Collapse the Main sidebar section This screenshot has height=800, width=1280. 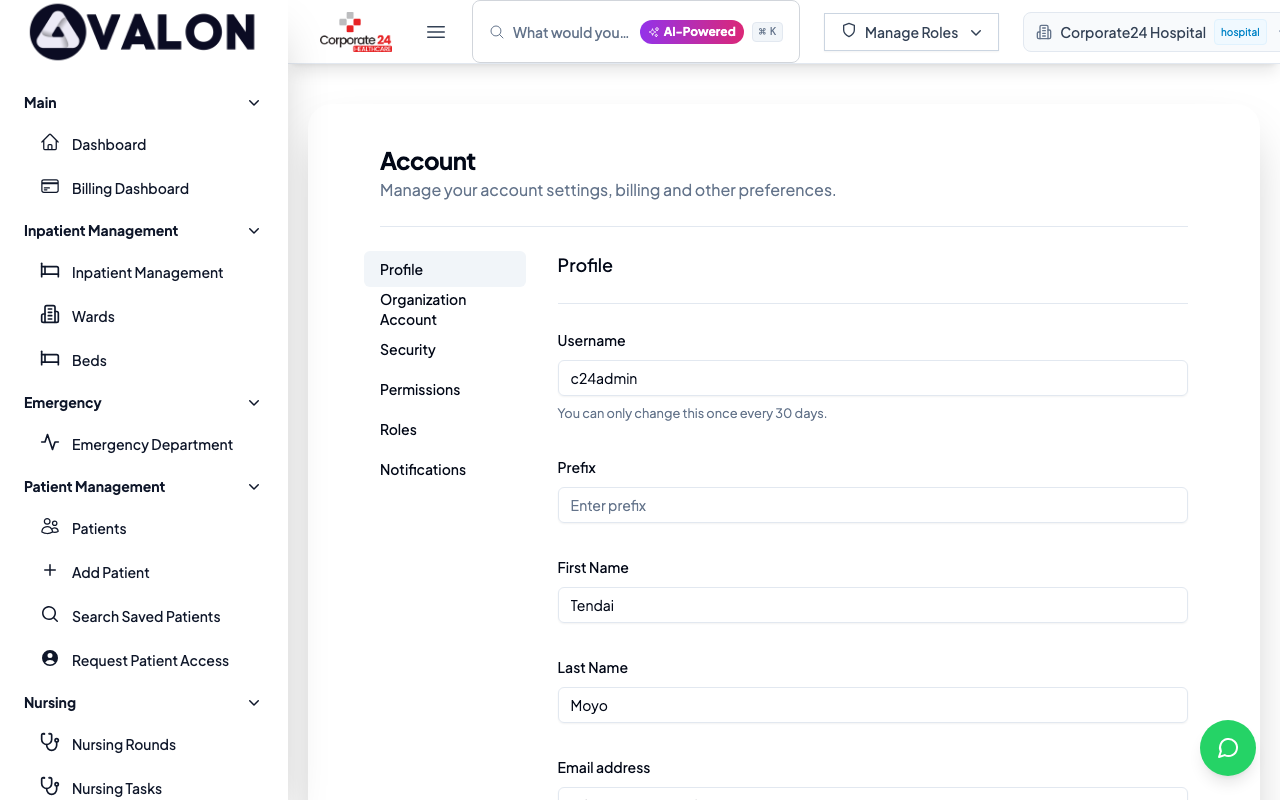click(x=254, y=103)
